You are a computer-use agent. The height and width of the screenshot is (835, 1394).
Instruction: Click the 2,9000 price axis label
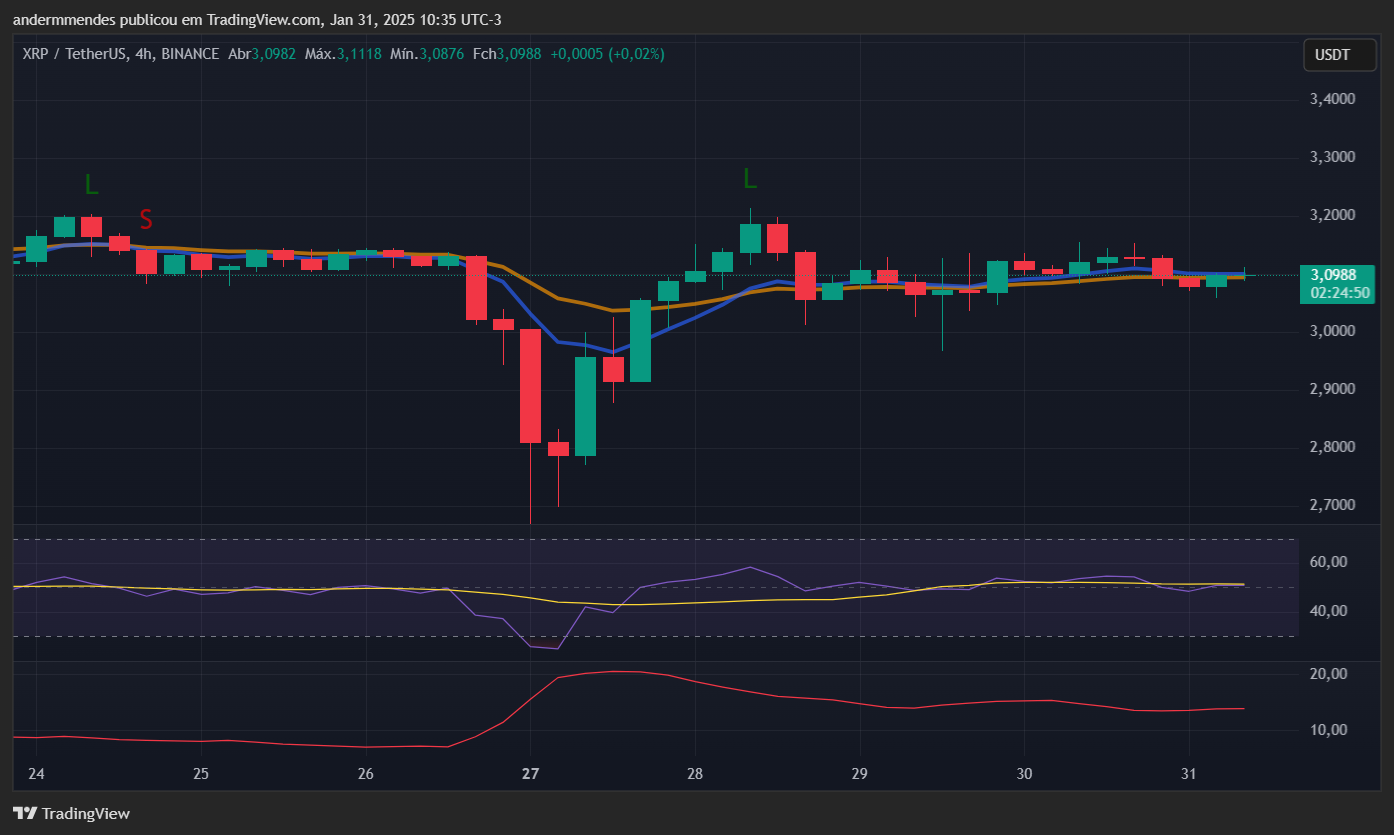[x=1332, y=389]
